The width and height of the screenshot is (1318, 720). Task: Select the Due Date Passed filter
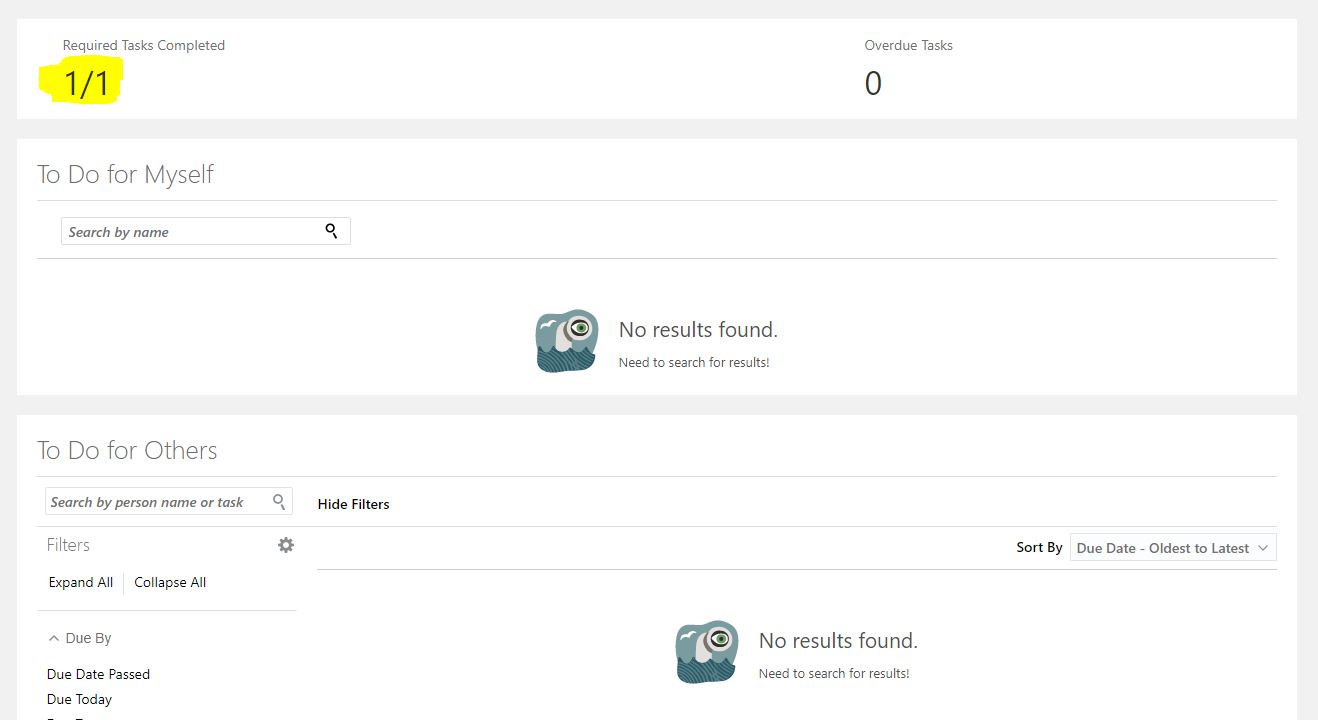click(x=98, y=673)
